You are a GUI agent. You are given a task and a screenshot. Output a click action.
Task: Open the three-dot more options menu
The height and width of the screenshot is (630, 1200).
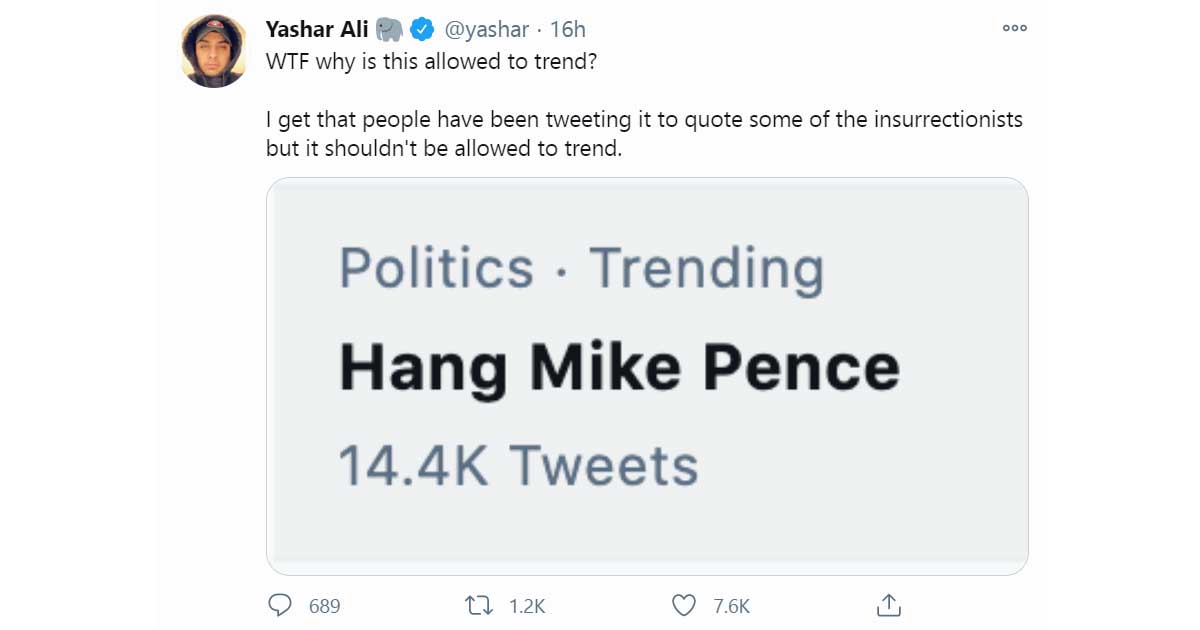pyautogui.click(x=1014, y=28)
